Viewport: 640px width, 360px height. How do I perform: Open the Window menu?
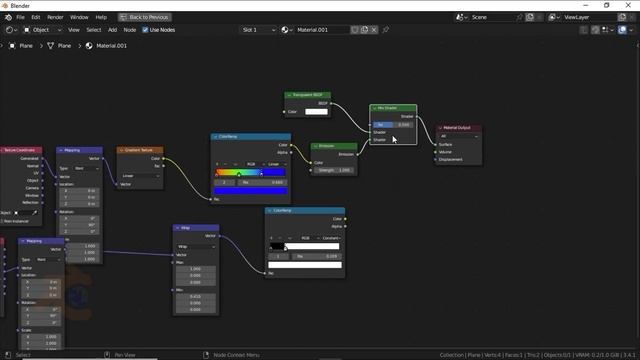(x=79, y=17)
